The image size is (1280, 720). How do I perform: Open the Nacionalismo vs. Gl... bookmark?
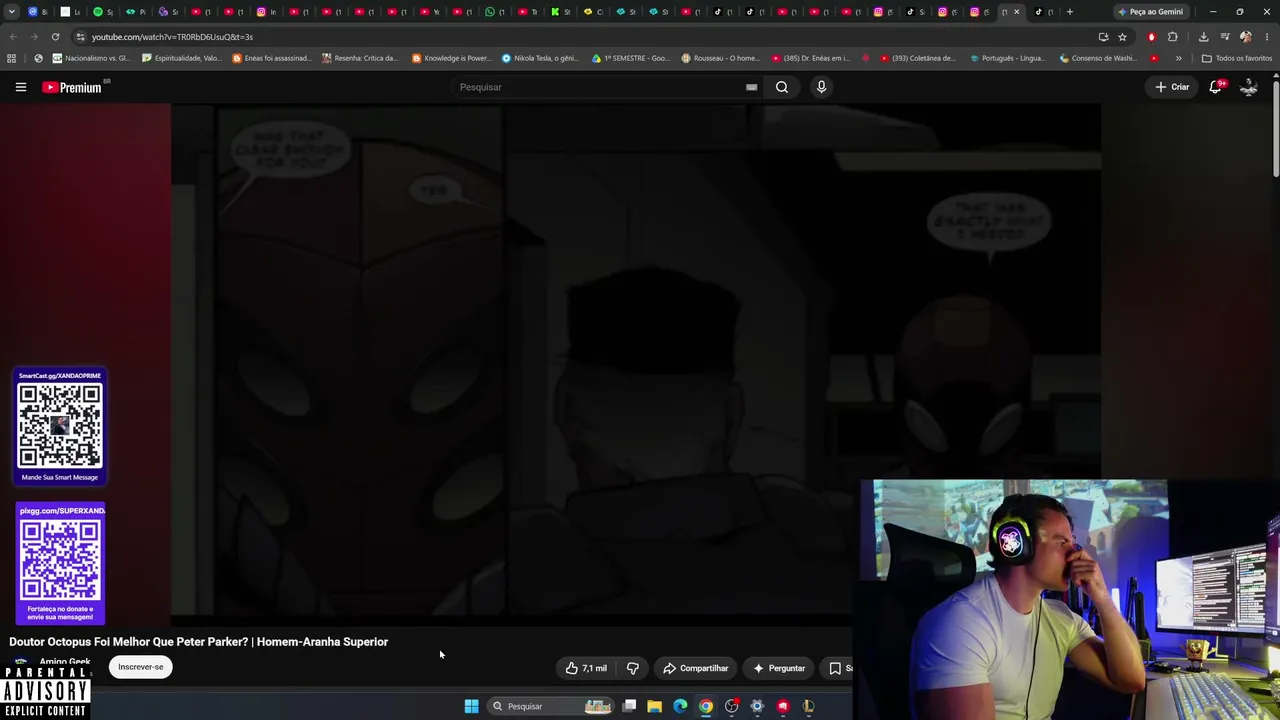coord(90,58)
